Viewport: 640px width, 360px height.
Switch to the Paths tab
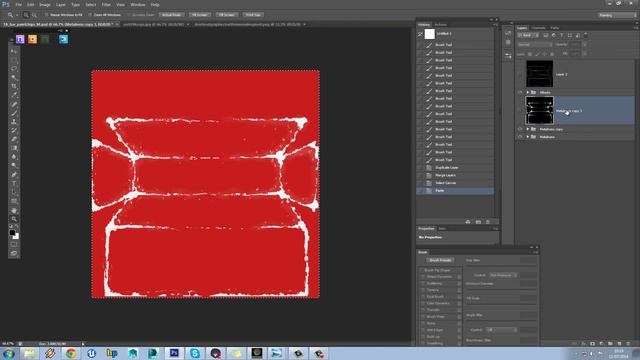pyautogui.click(x=555, y=28)
